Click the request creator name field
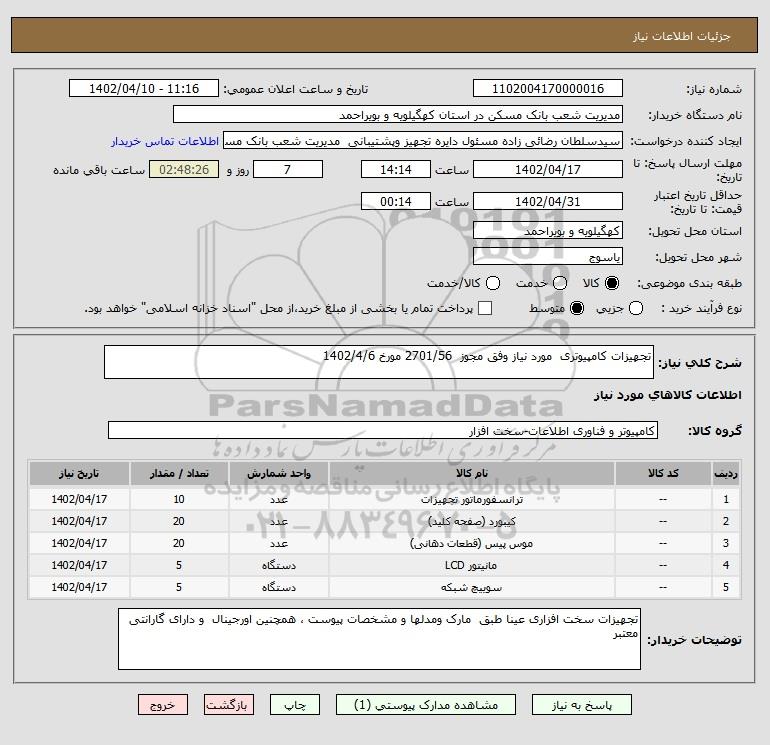Image resolution: width=770 pixels, height=745 pixels. (x=423, y=140)
